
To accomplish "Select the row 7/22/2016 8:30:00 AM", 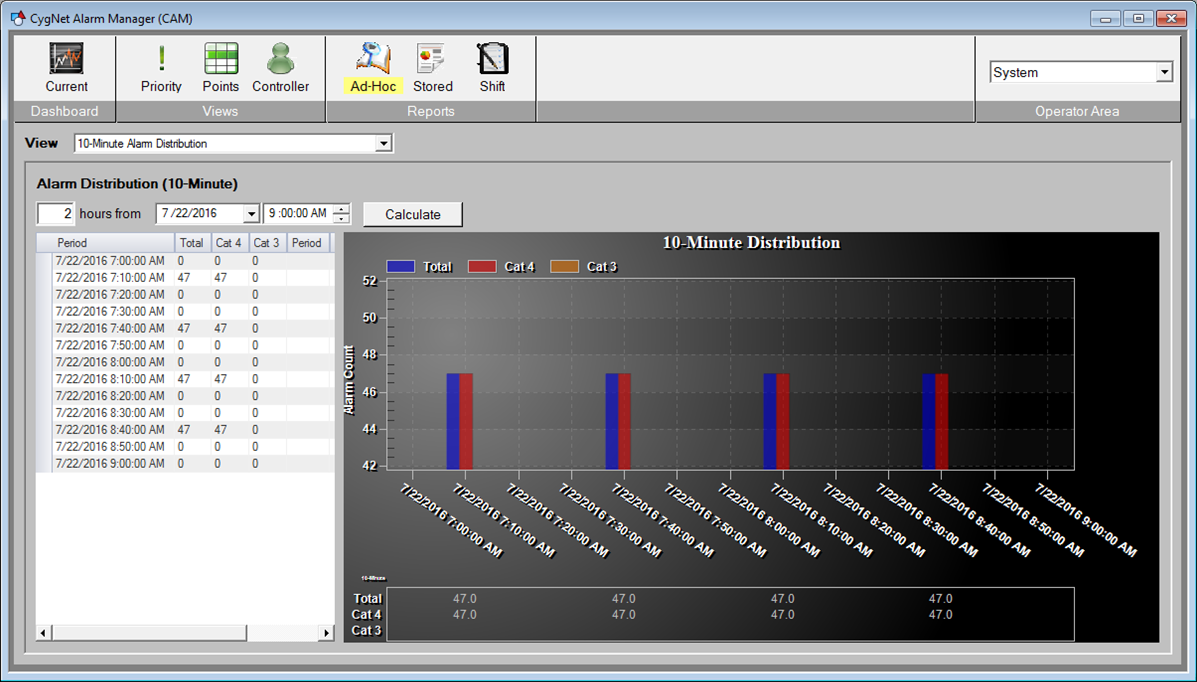I will (186, 412).
